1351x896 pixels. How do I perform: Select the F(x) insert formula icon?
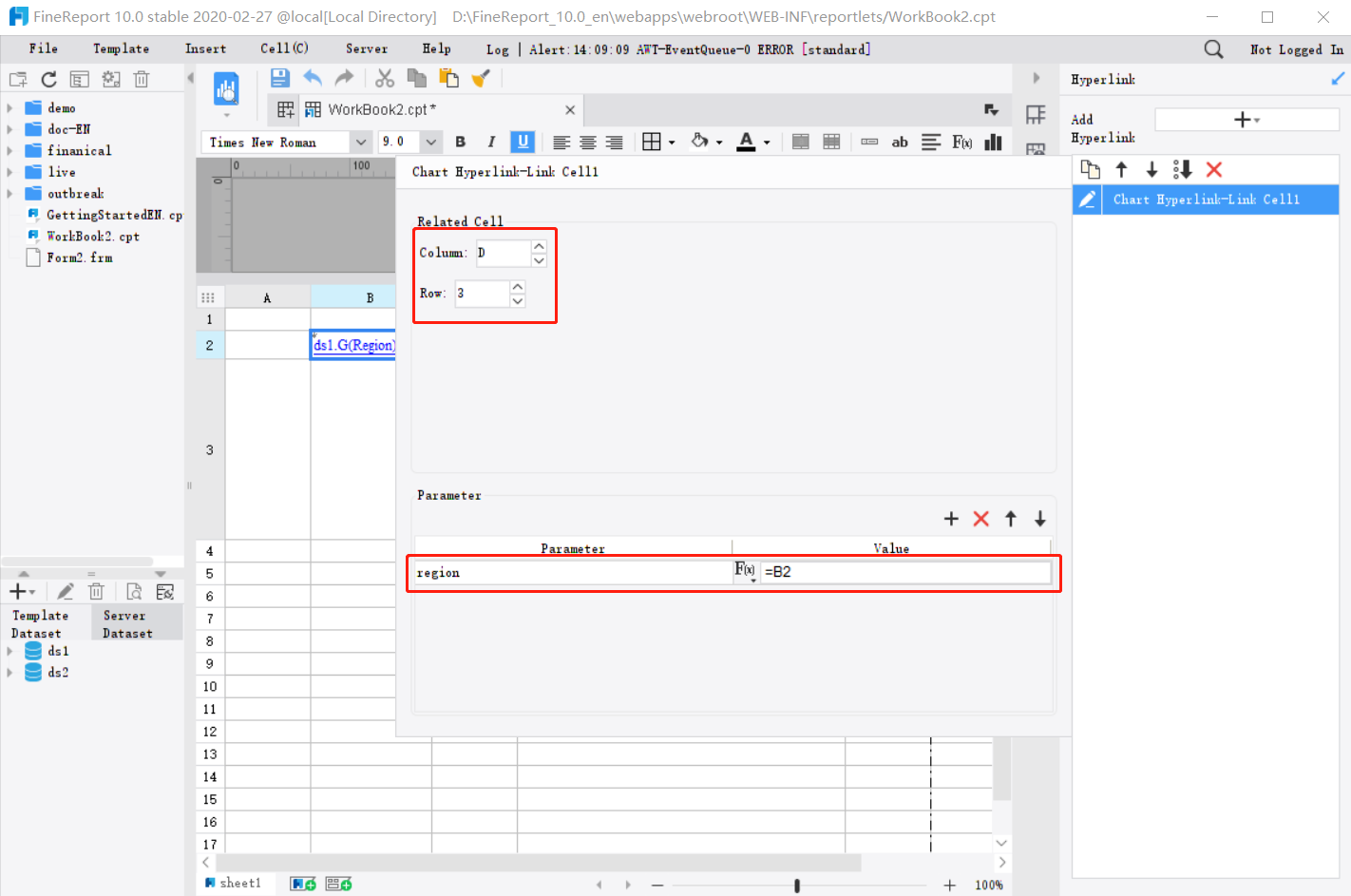click(x=962, y=143)
